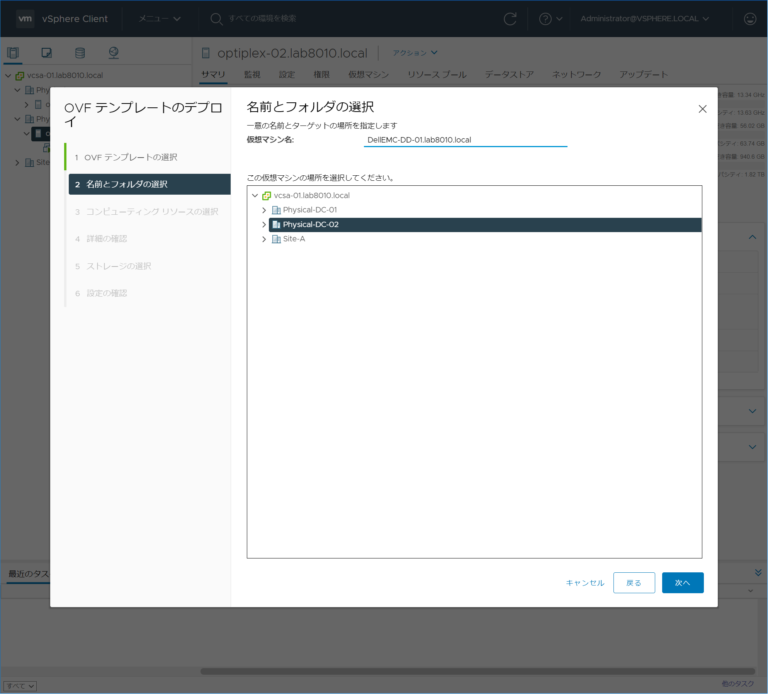Switch to the ネットワーク tab
Viewport: 768px width, 694px height.
point(576,74)
